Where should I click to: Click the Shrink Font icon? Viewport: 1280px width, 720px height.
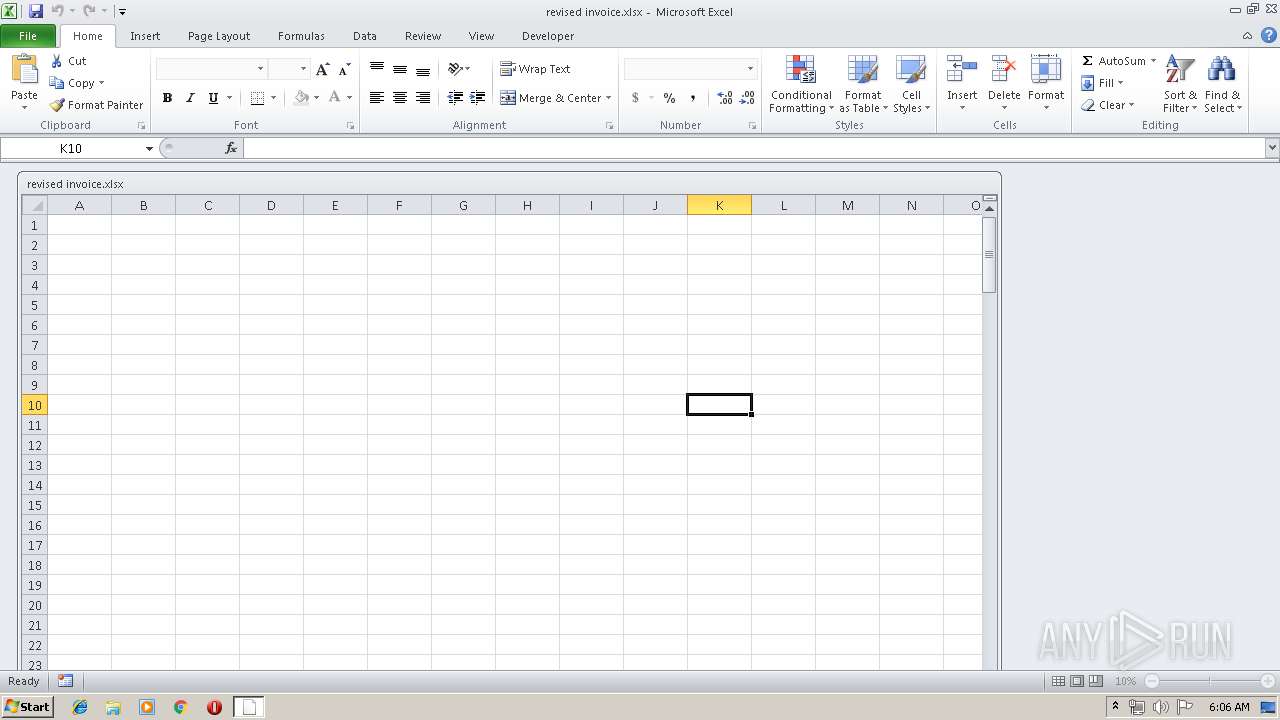point(344,69)
